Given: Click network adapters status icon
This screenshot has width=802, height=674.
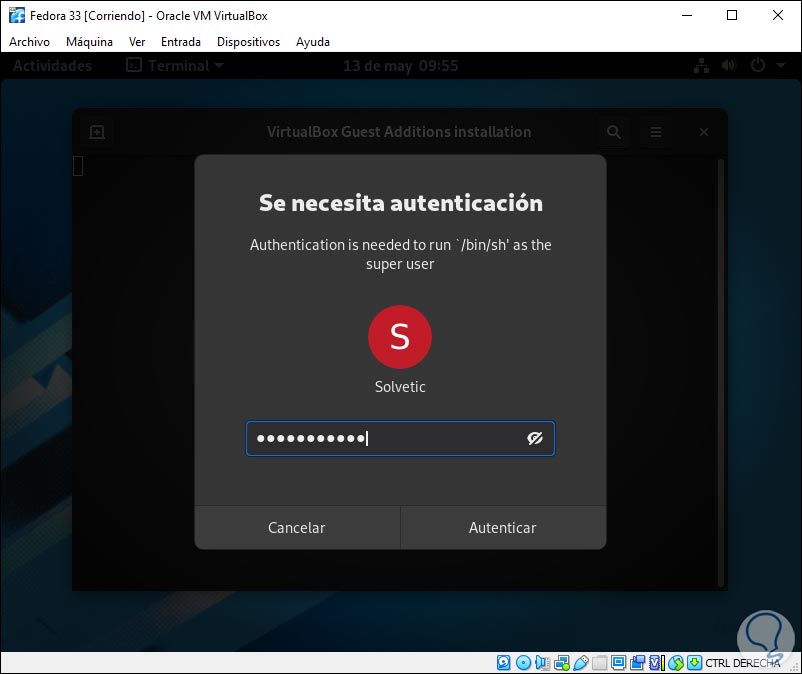Looking at the screenshot, I should (562, 663).
